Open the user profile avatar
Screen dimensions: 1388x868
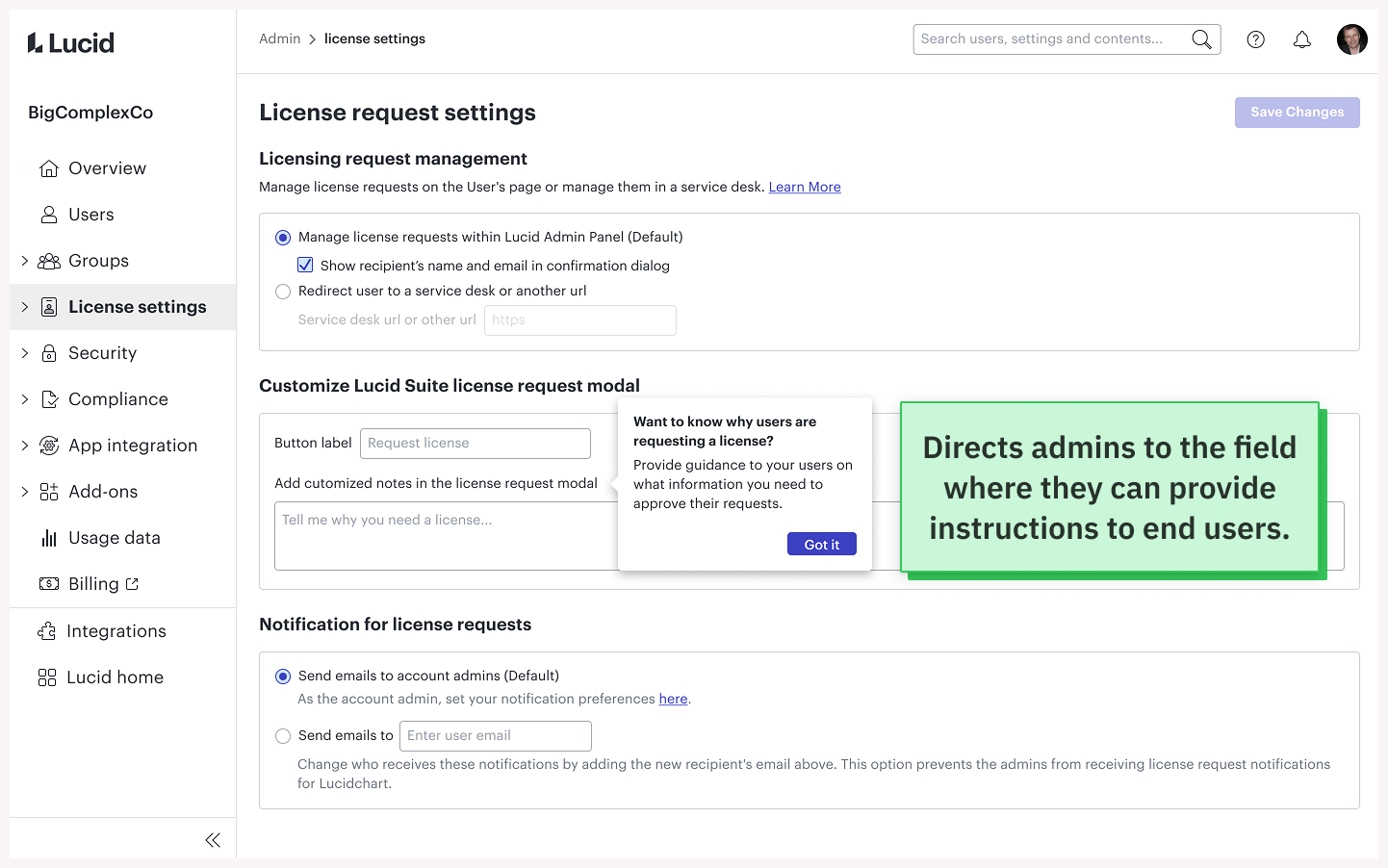[x=1352, y=39]
